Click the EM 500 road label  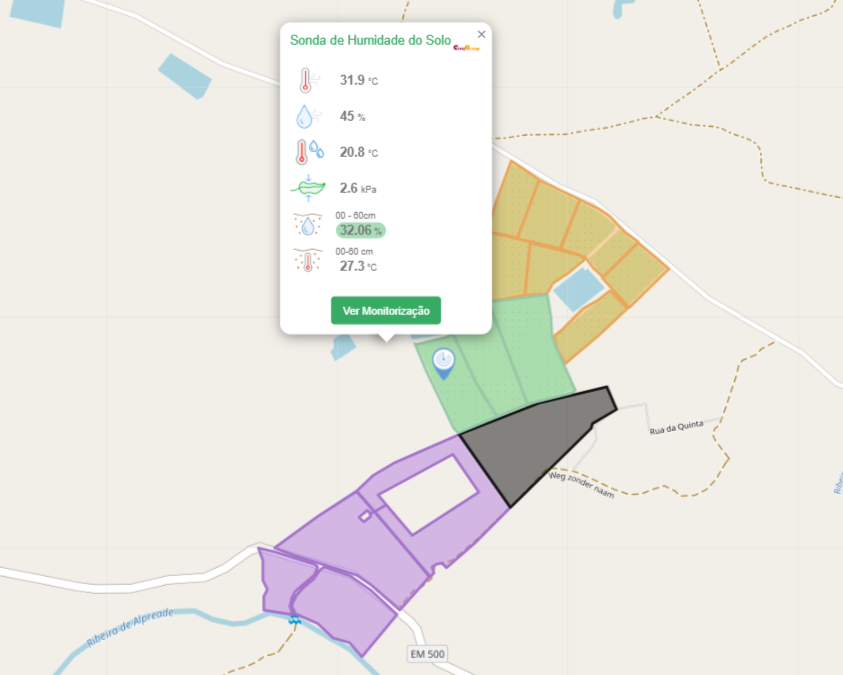(427, 654)
